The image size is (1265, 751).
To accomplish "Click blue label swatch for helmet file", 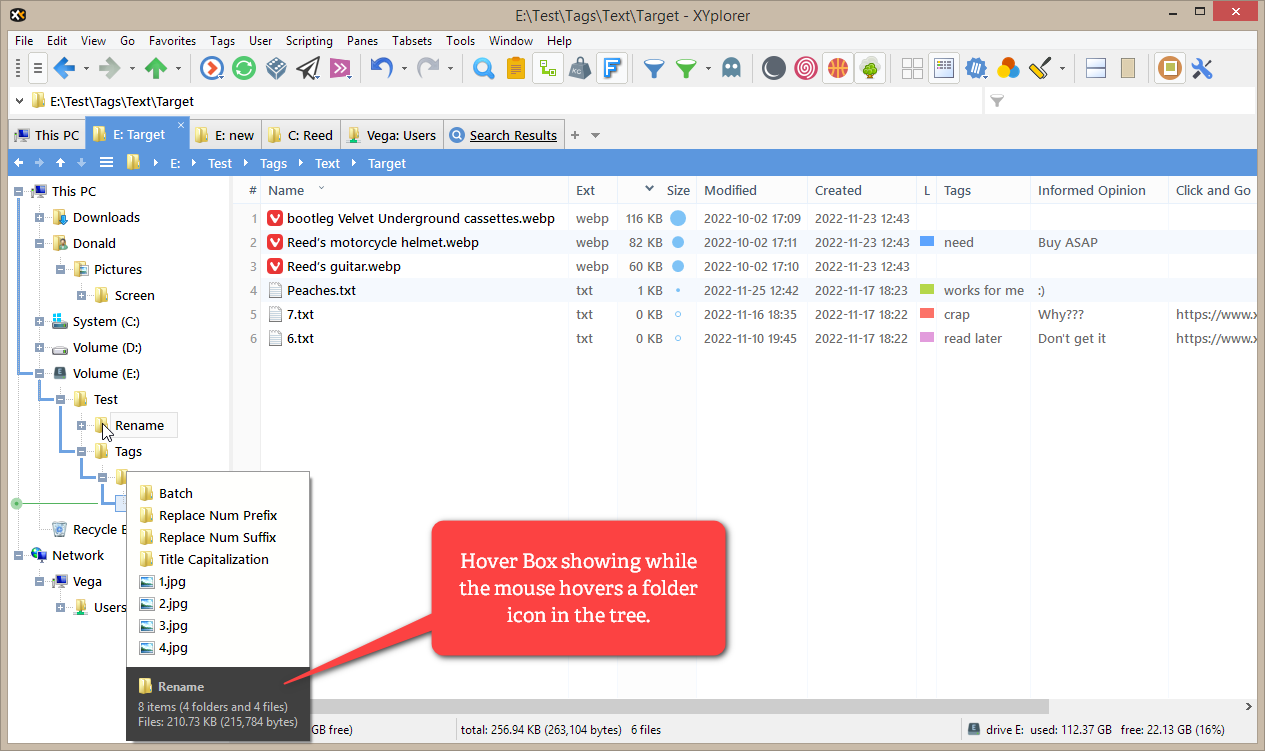I will 926,242.
